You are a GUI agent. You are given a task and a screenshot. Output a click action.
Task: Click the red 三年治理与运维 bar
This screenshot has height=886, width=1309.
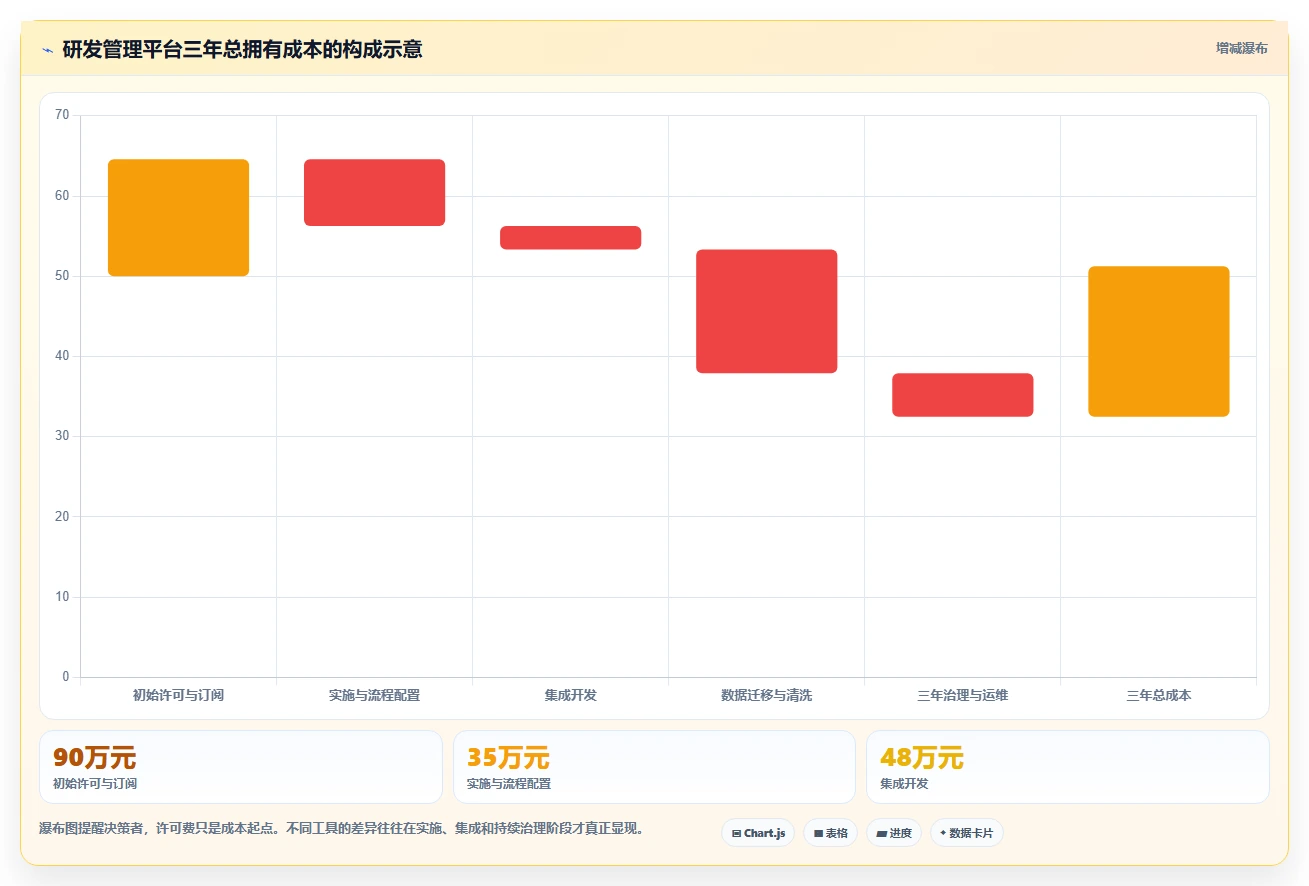(962, 395)
